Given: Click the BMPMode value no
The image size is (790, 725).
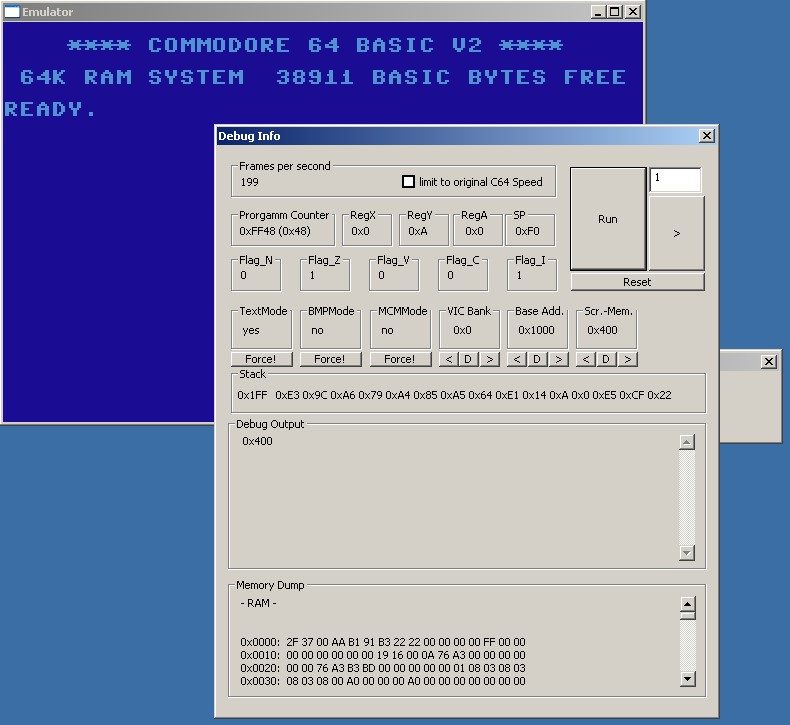Looking at the screenshot, I should coord(317,330).
